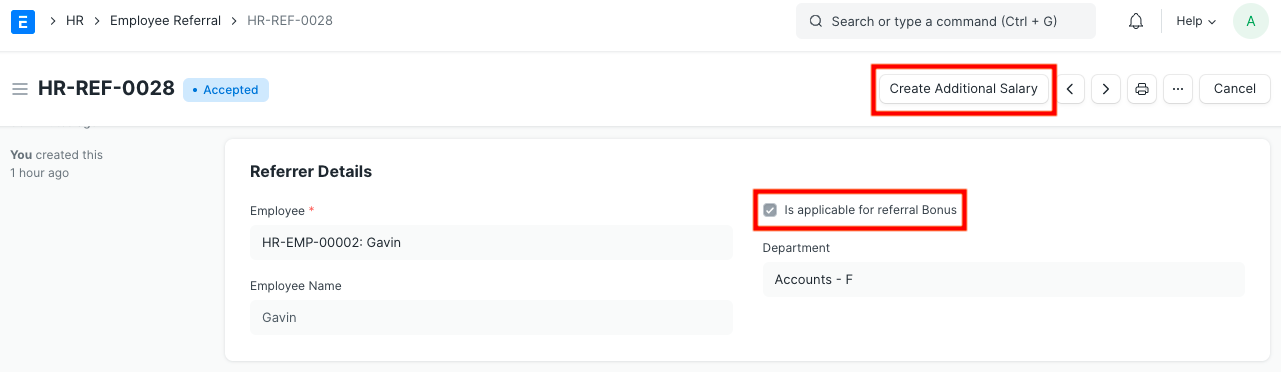Click the Referrer Details section heading
The height and width of the screenshot is (372, 1281).
tap(311, 172)
